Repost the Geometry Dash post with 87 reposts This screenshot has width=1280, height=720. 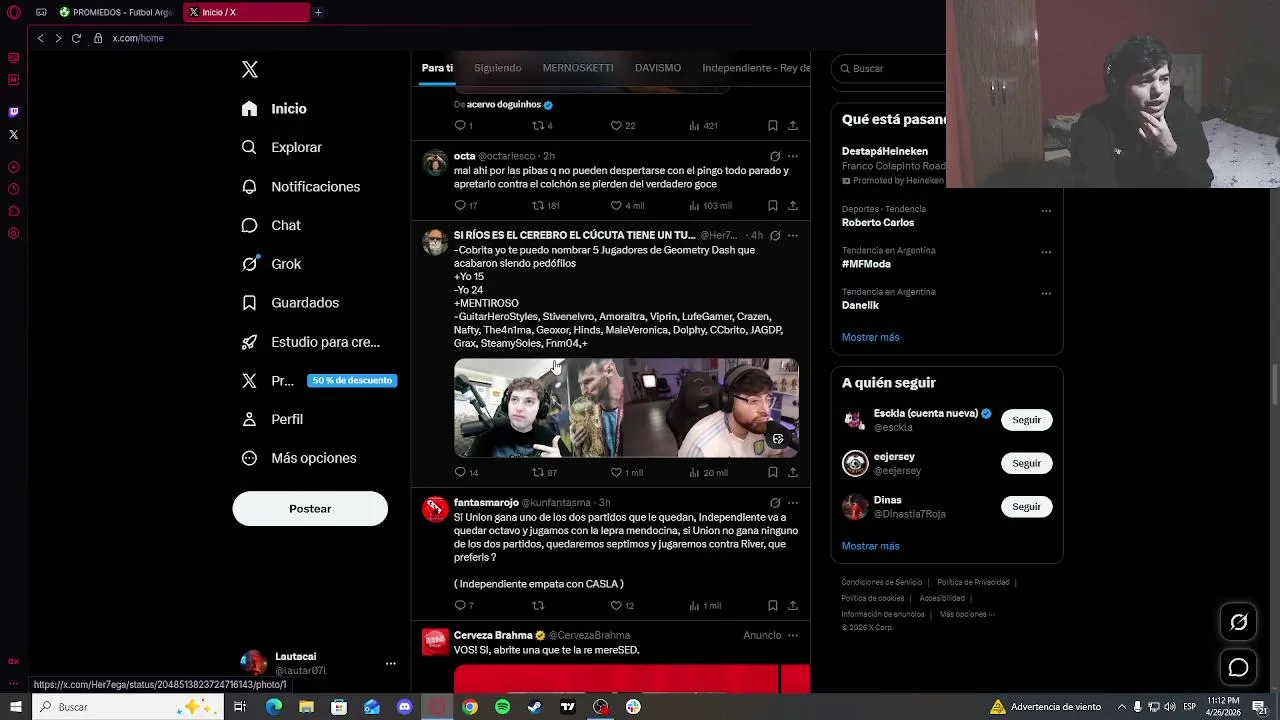tap(545, 472)
